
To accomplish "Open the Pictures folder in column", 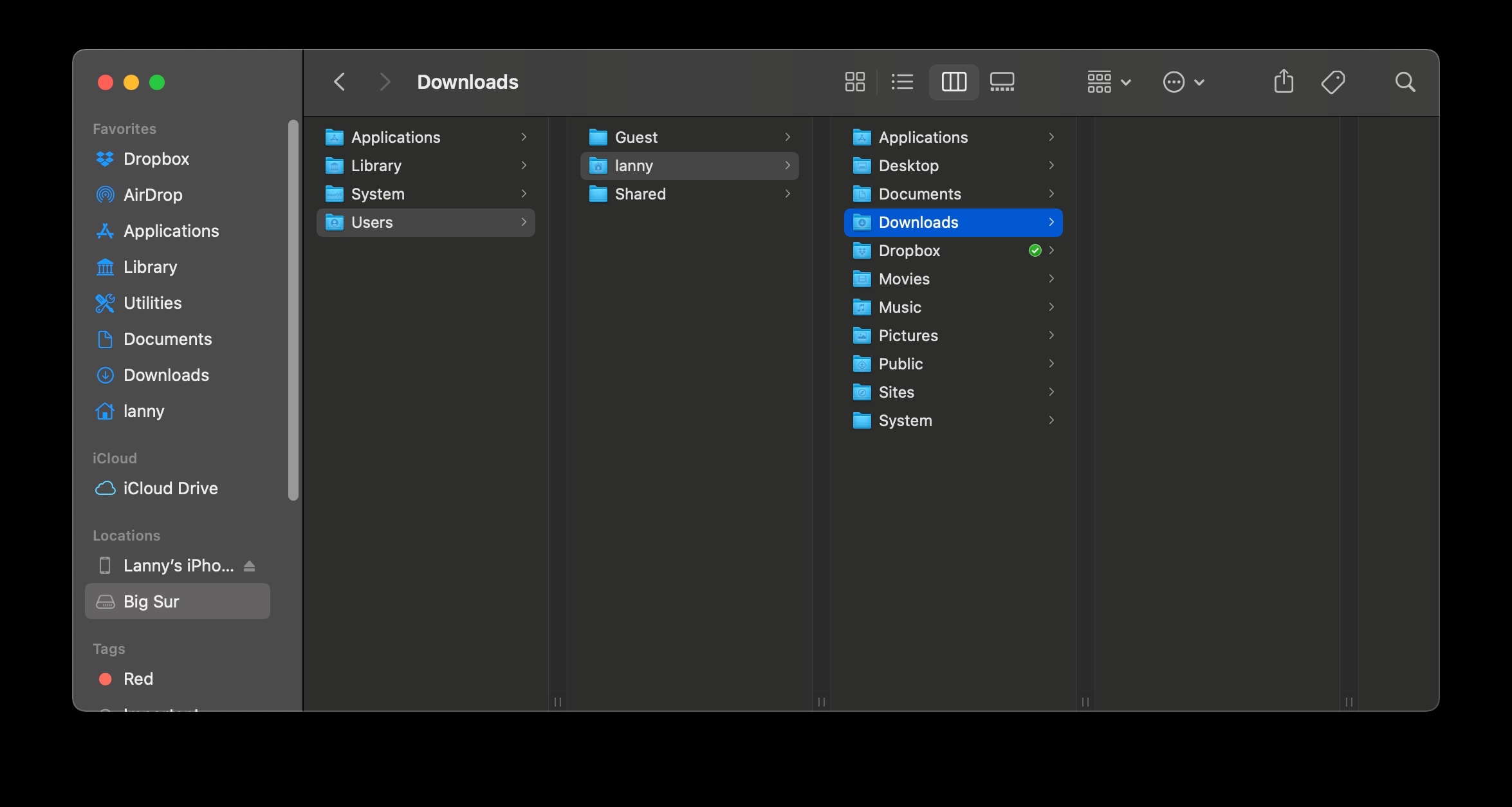I will click(x=908, y=335).
